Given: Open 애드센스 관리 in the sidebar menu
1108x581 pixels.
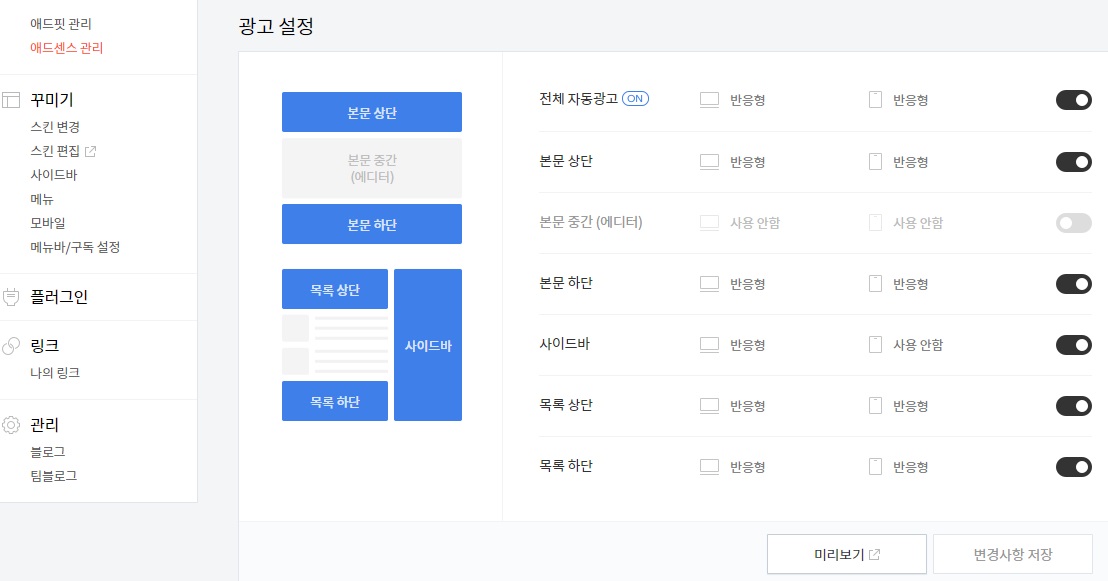Looking at the screenshot, I should pyautogui.click(x=66, y=48).
